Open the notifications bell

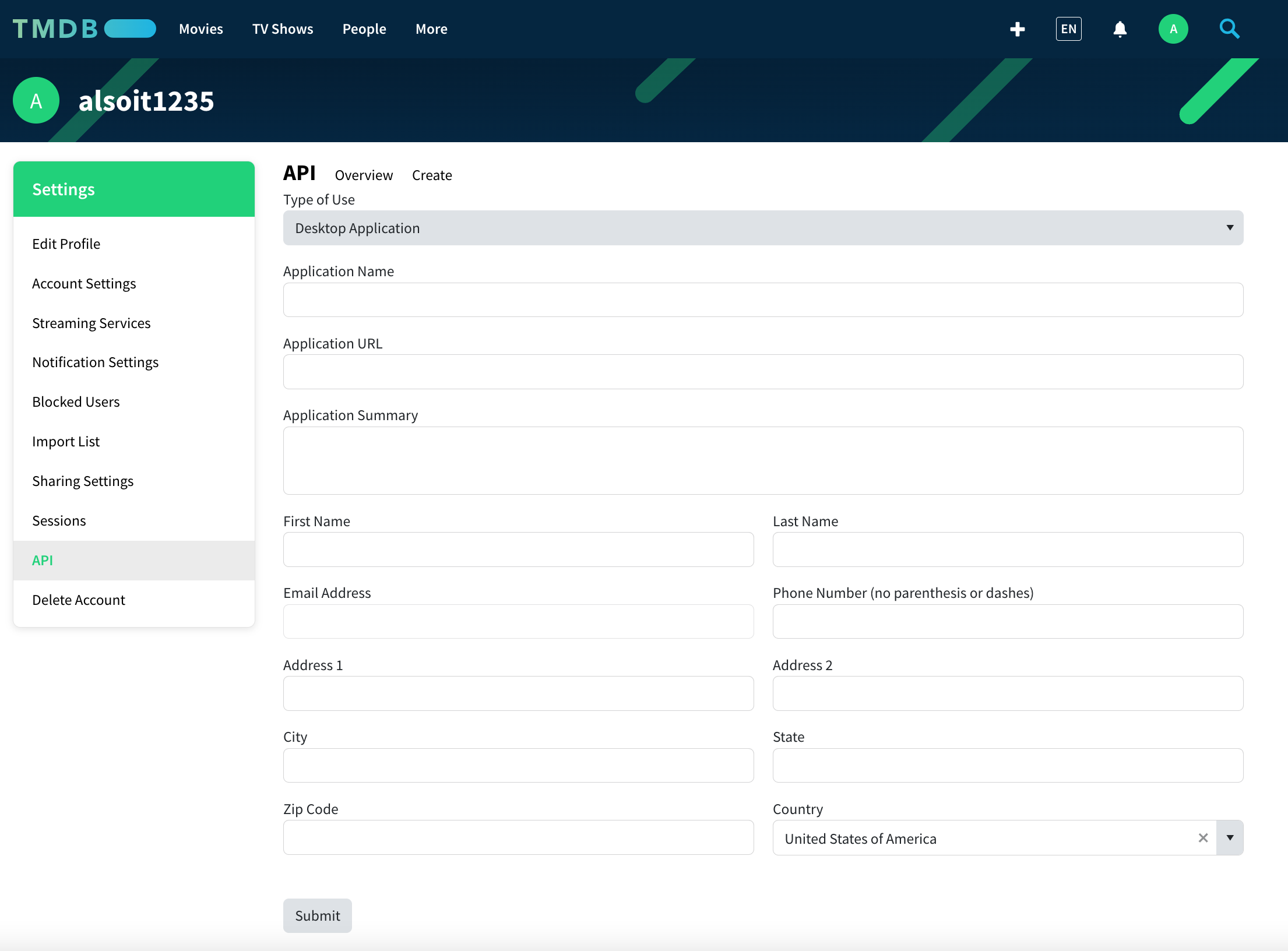tap(1120, 29)
